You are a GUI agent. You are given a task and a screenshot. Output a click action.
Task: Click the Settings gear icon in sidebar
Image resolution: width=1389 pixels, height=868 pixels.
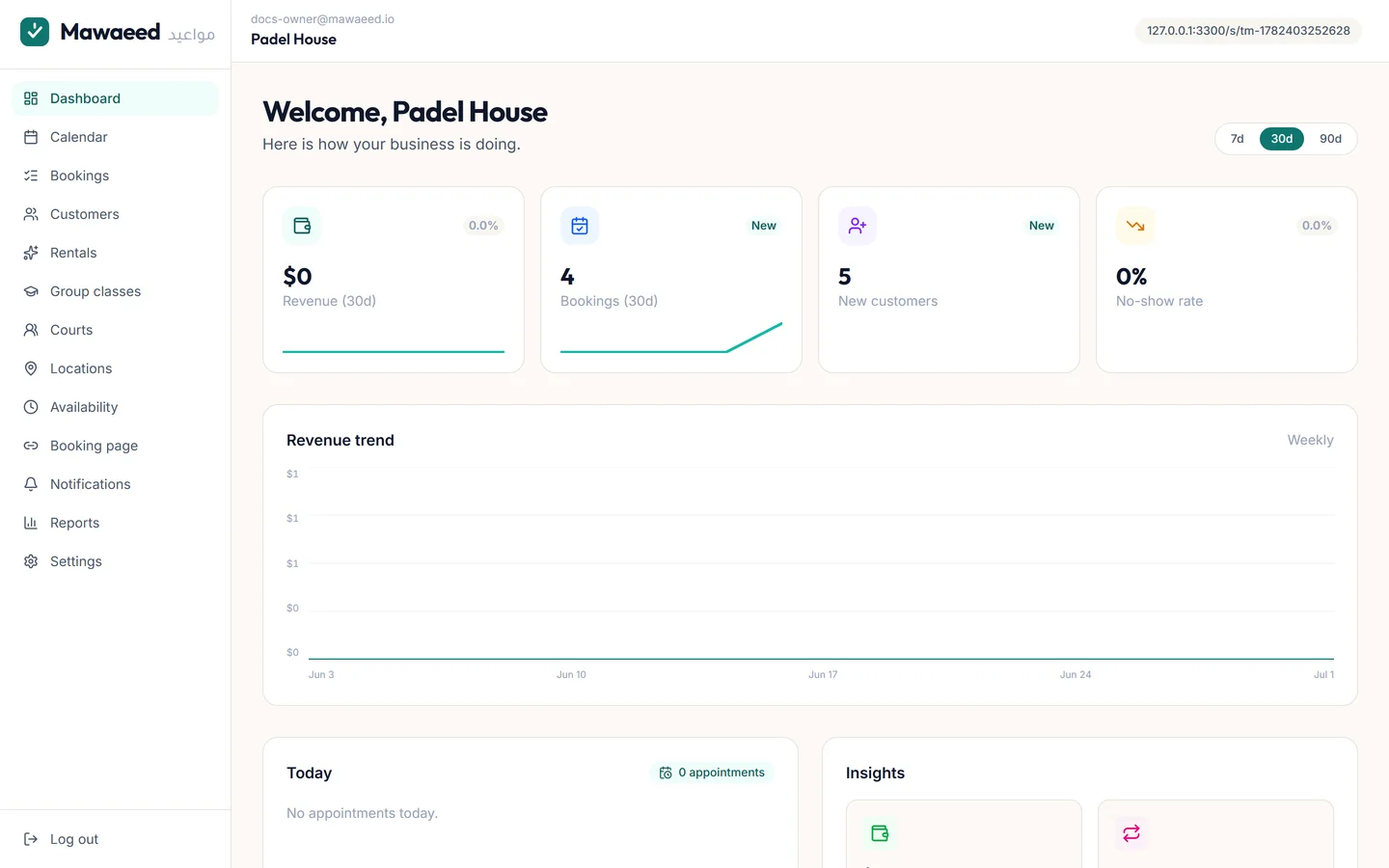(x=31, y=561)
